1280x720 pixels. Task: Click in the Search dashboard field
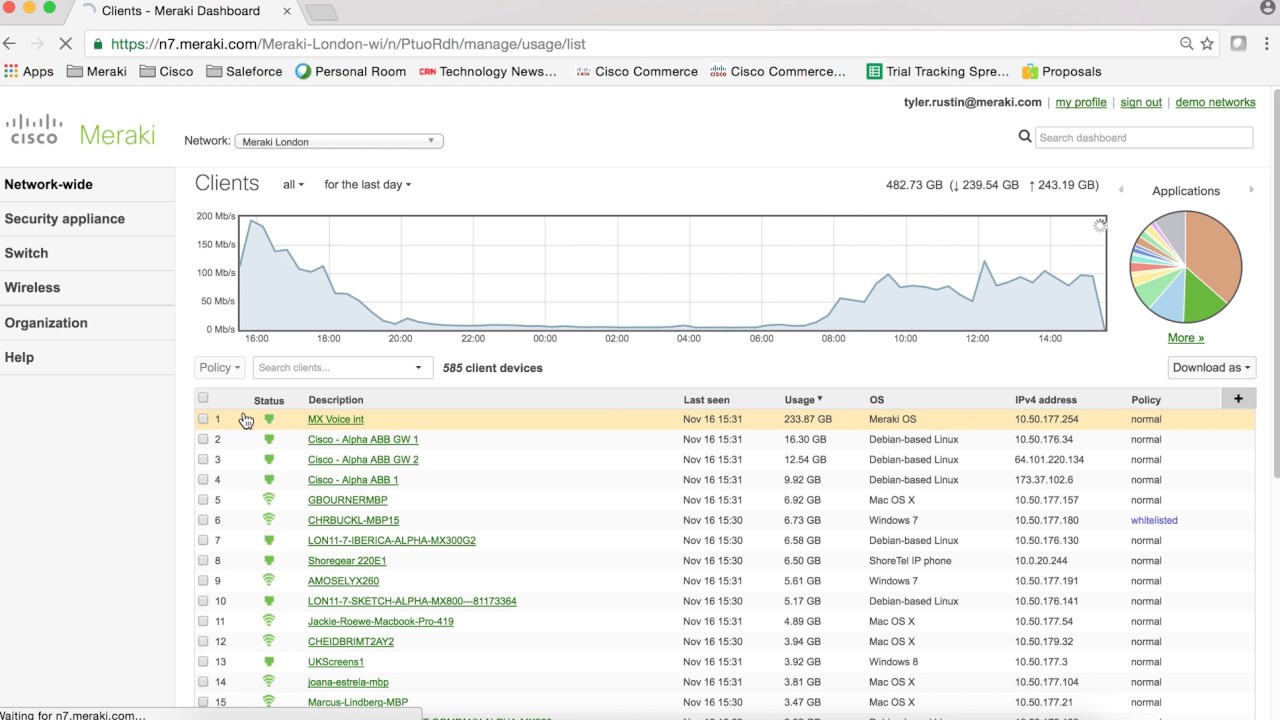tap(1144, 137)
